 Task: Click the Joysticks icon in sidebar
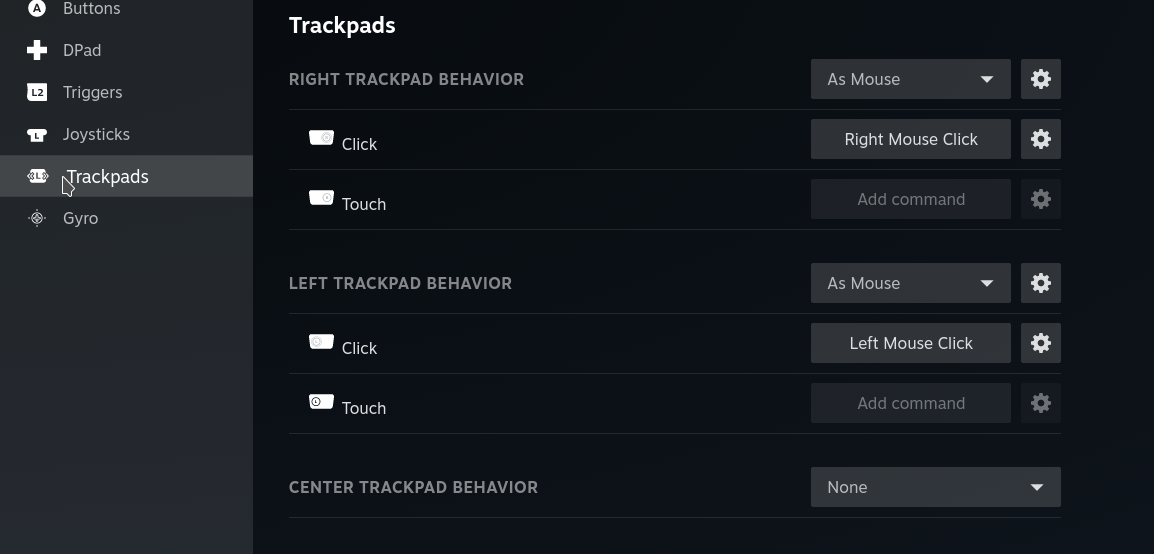tap(37, 134)
